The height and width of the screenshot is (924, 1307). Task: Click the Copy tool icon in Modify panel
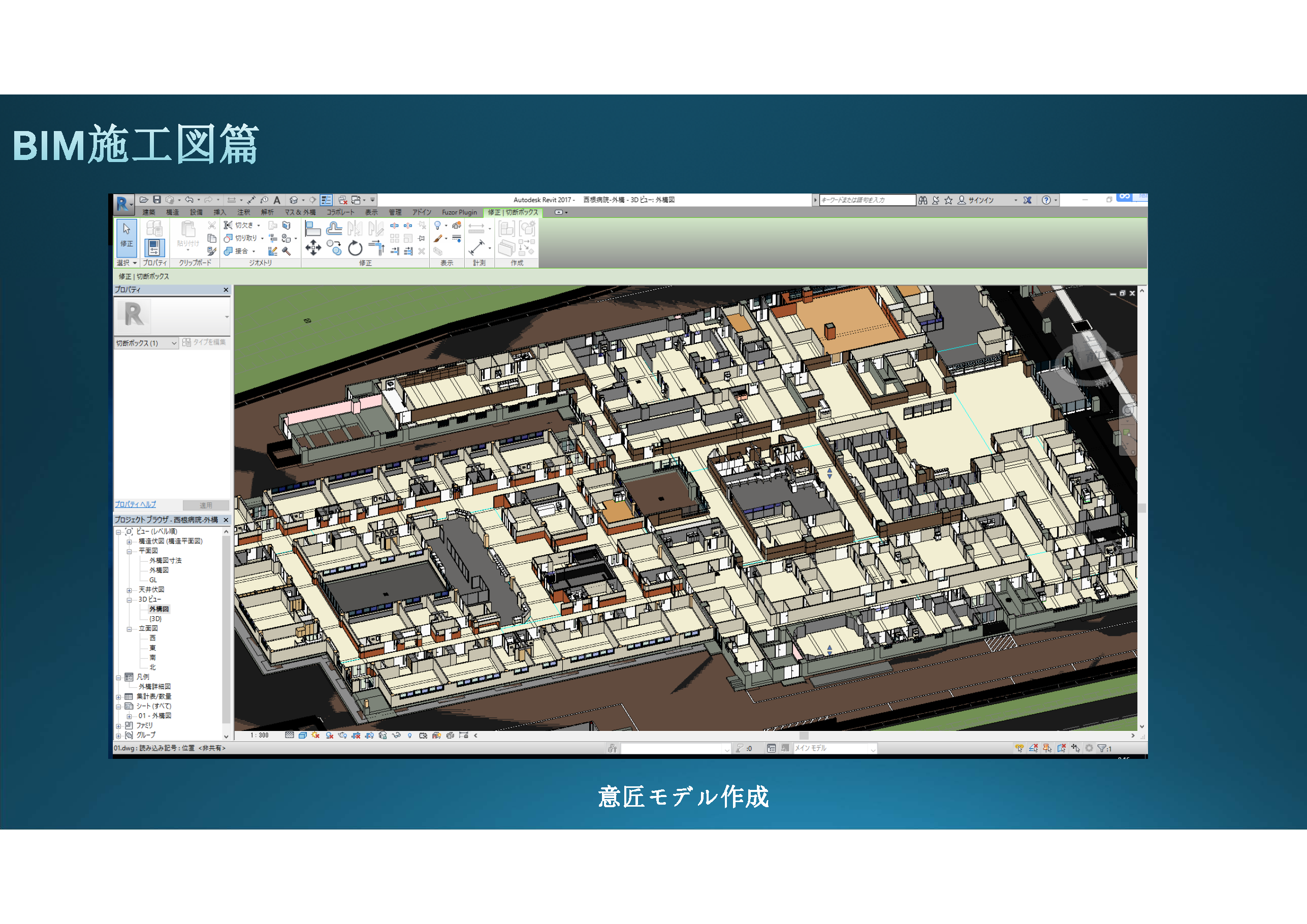pos(335,248)
